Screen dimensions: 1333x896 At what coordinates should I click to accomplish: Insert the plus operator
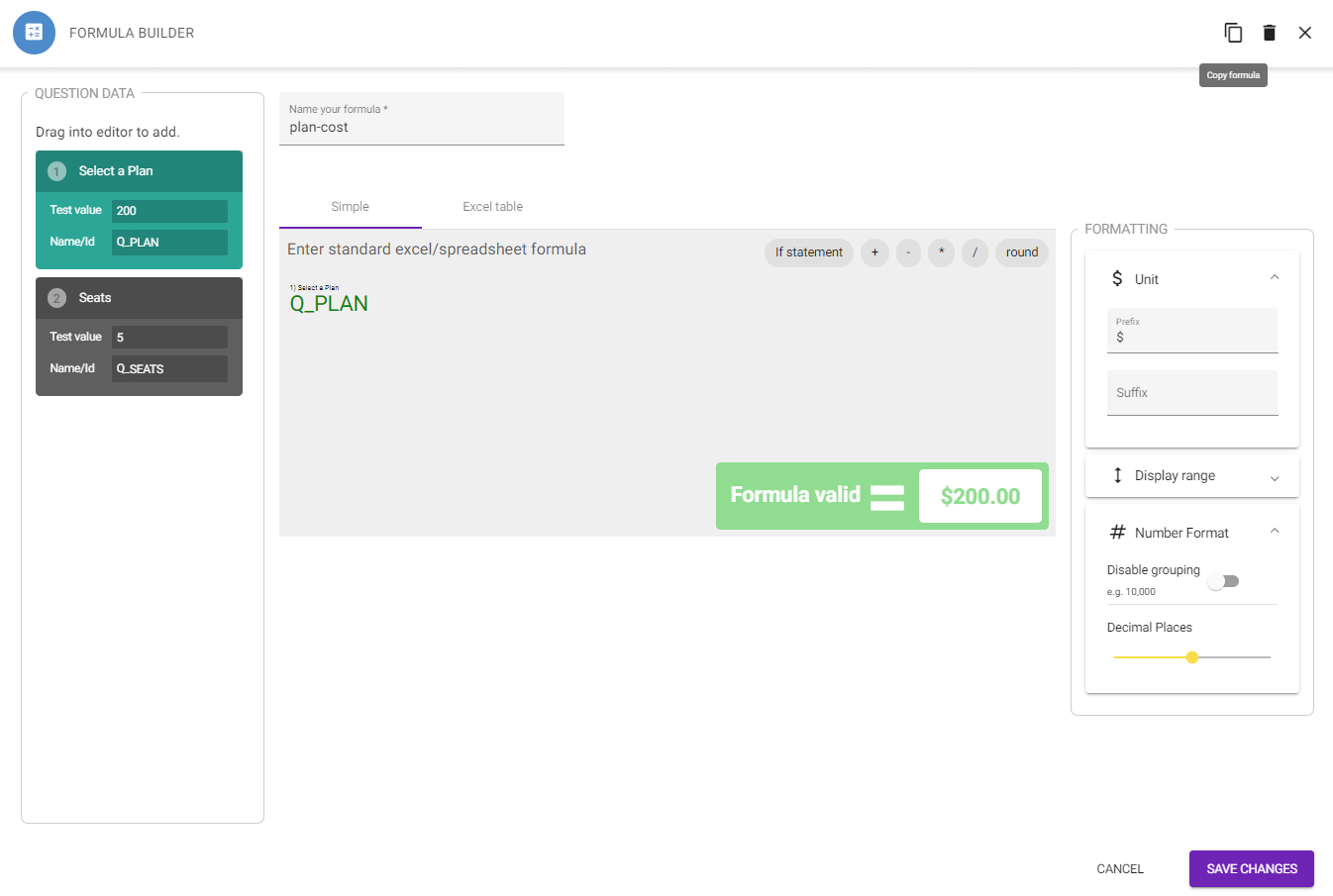[x=874, y=252]
